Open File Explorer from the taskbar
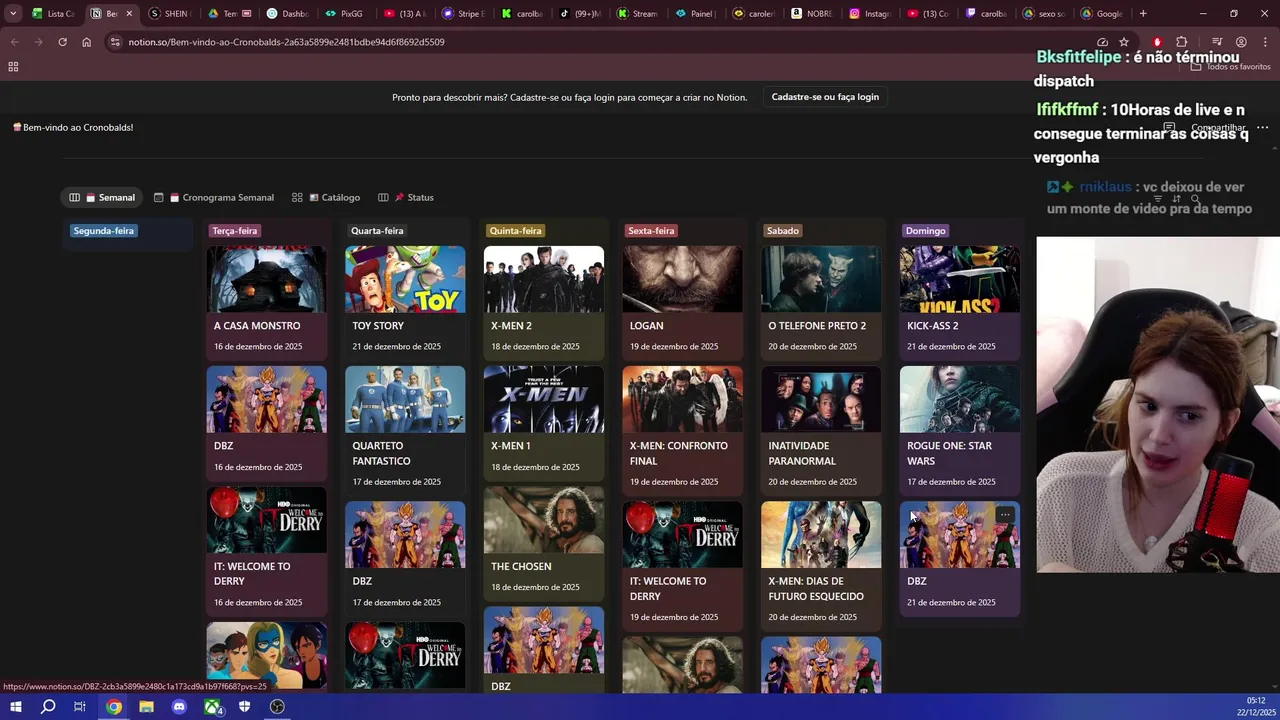This screenshot has width=1280, height=720. click(x=146, y=707)
